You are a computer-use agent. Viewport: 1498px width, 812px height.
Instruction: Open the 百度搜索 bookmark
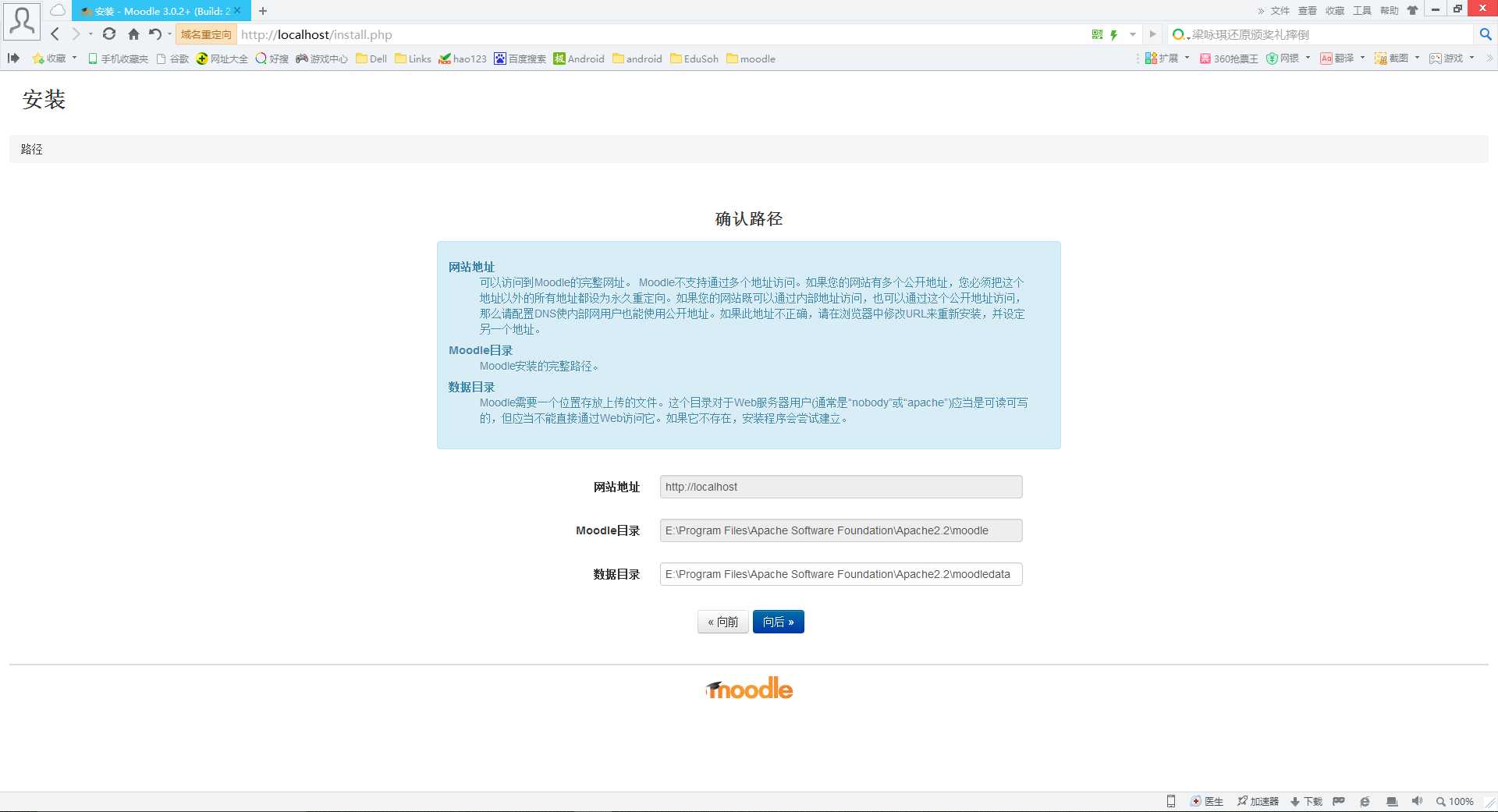tap(520, 59)
